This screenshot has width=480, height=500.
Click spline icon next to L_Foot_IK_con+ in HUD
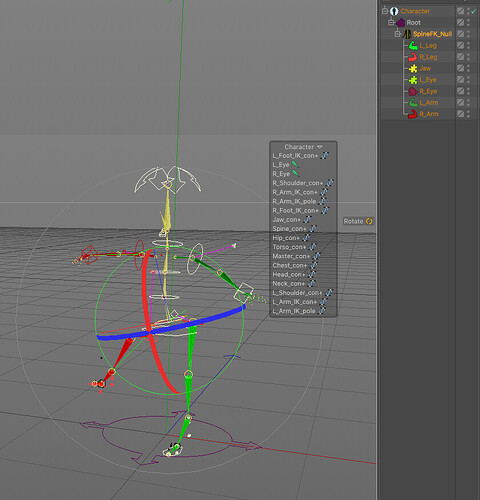tap(324, 156)
